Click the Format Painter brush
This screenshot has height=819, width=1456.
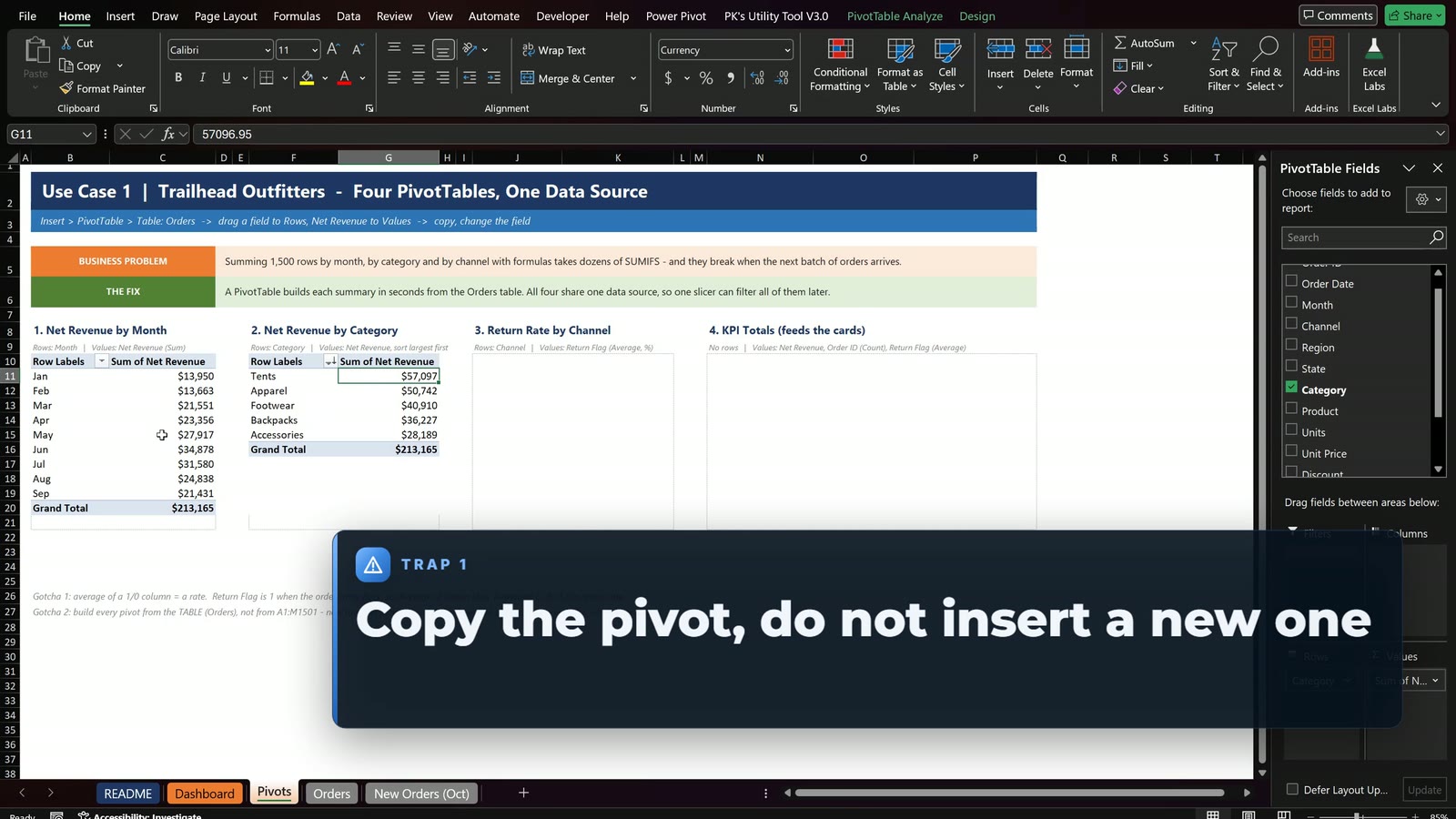pyautogui.click(x=66, y=88)
